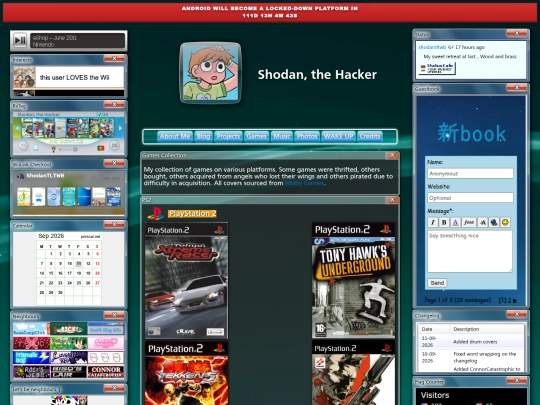Select September 11 on the calendar
This screenshot has height=405, width=540.
79,263
